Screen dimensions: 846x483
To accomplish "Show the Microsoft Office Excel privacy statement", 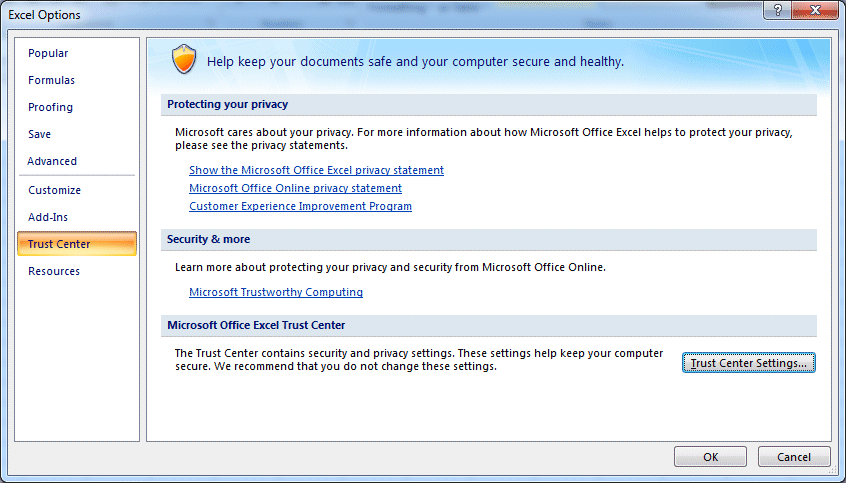I will (316, 170).
